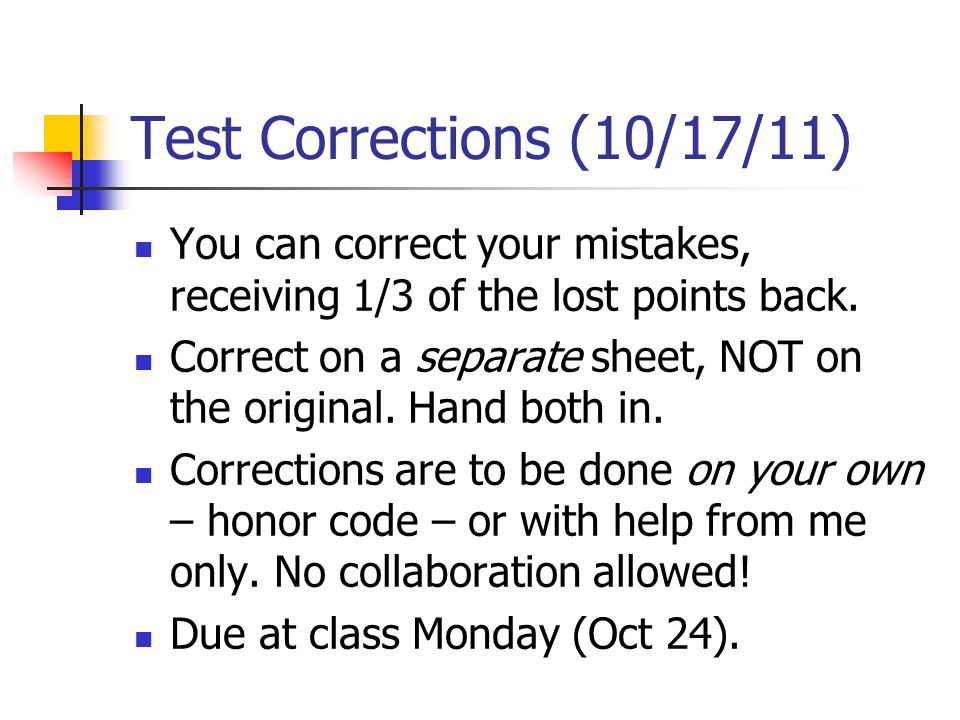960x720 pixels.
Task: Click the text Due at class Monday
Action: (x=365, y=636)
